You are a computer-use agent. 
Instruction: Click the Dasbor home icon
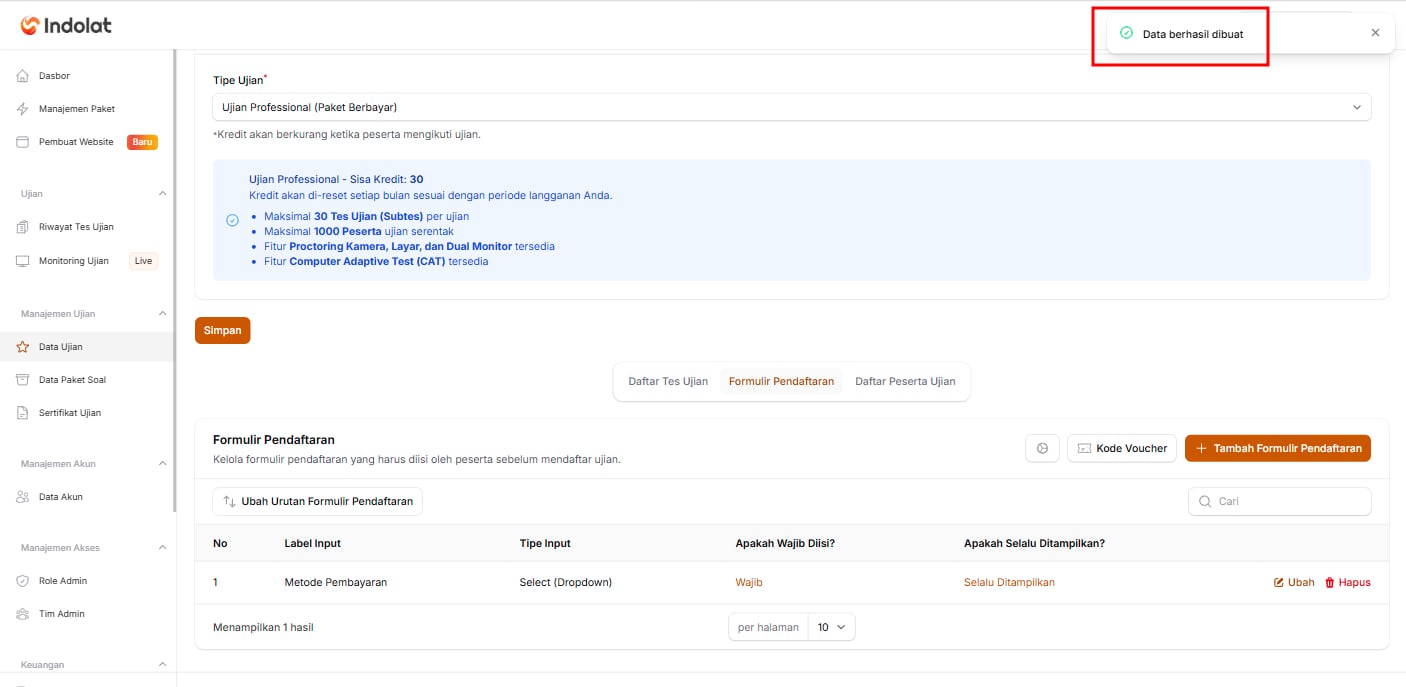[x=23, y=76]
